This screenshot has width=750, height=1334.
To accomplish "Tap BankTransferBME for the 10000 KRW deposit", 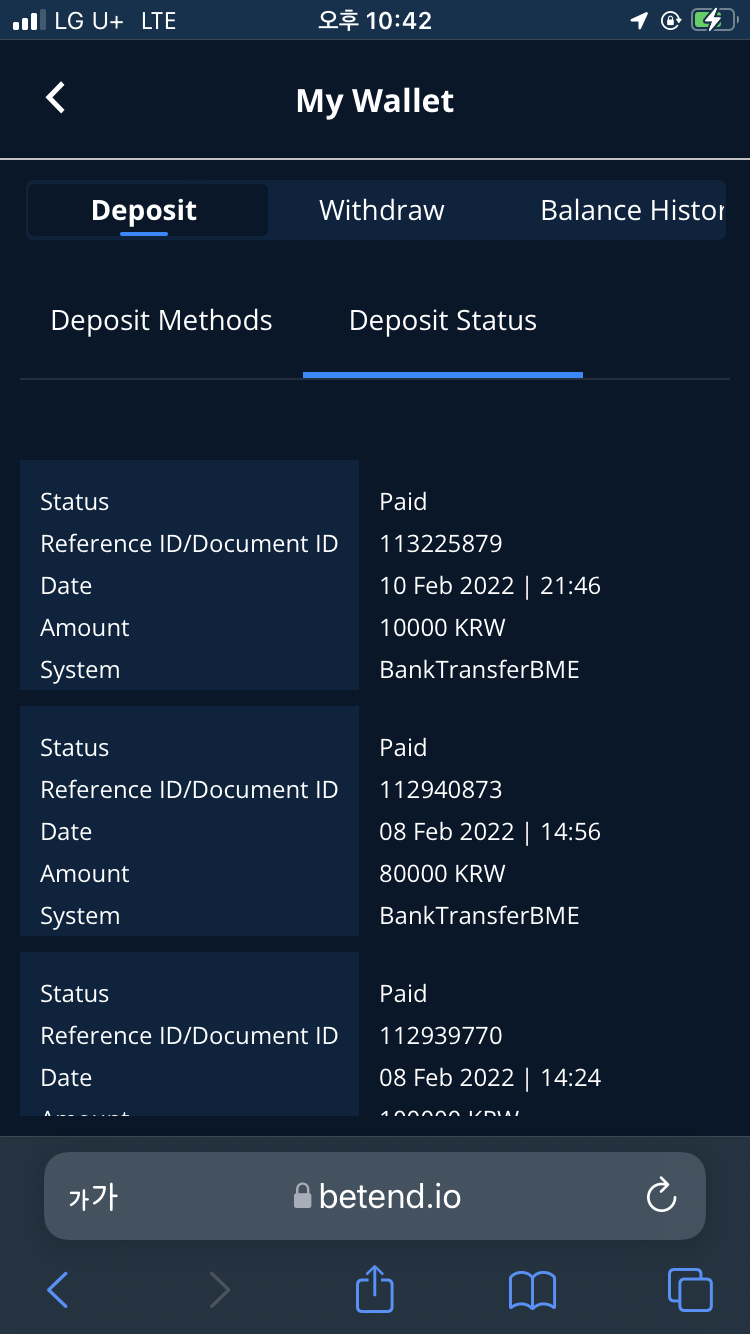I will tap(479, 670).
